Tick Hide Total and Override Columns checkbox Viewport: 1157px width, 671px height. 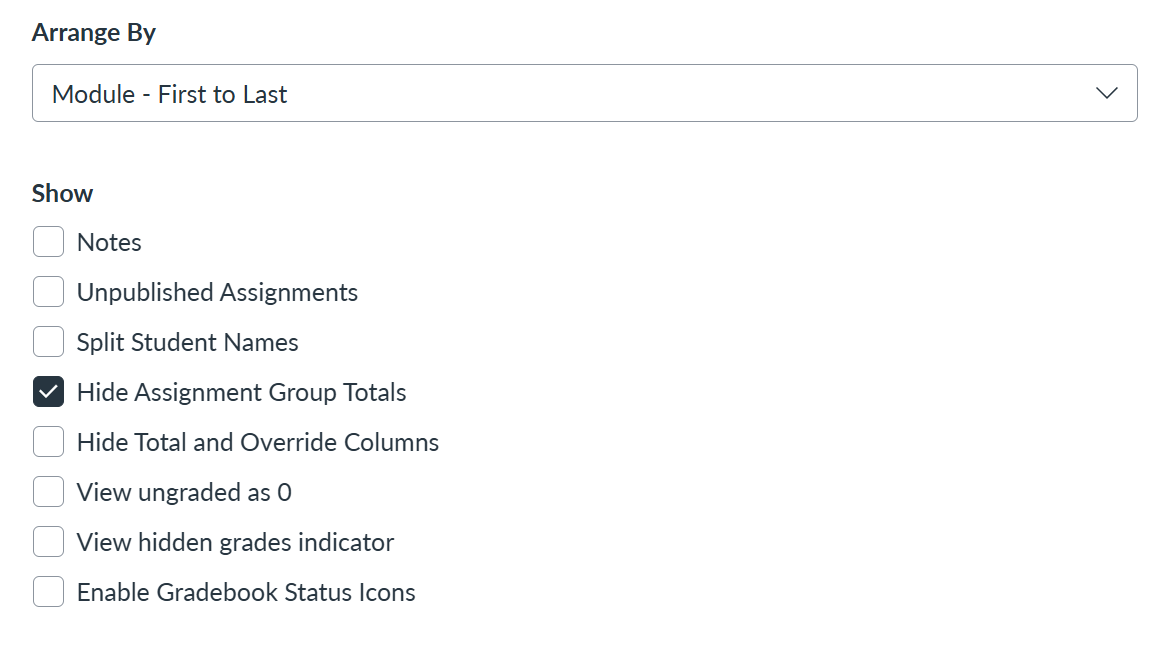(48, 441)
